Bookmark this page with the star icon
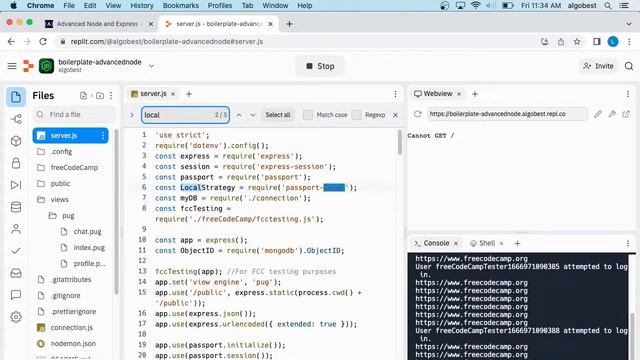 [577, 42]
